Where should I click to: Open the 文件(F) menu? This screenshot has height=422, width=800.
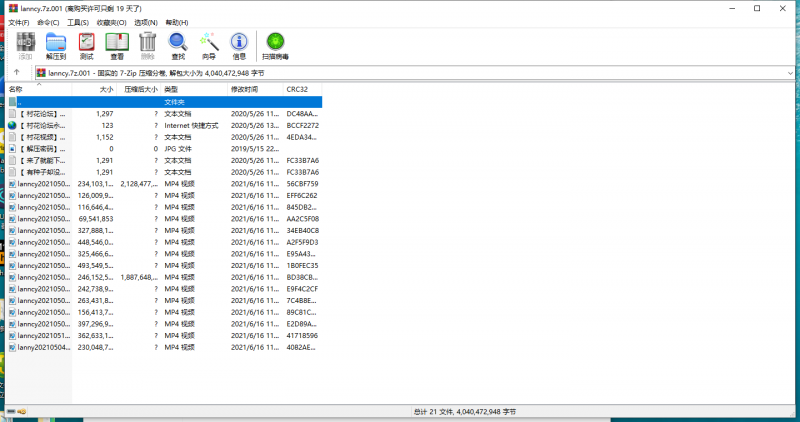tap(19, 21)
